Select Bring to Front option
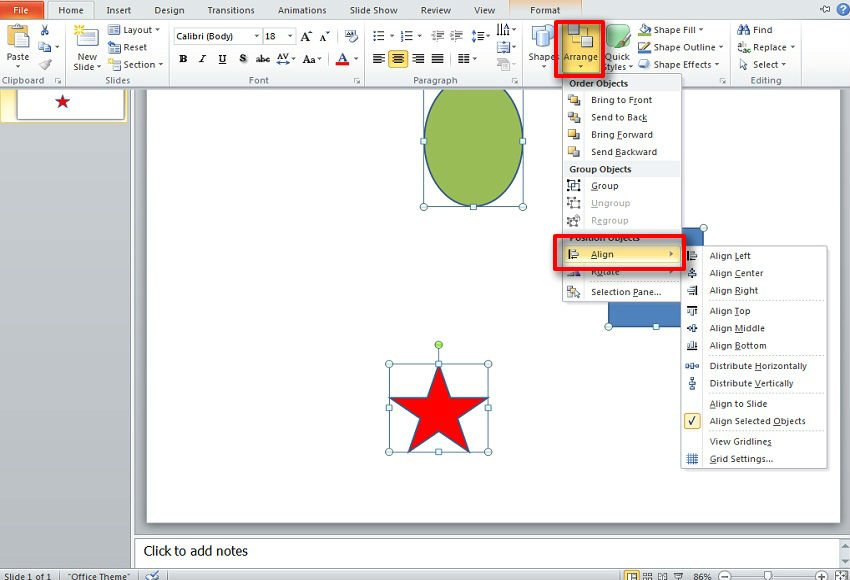 (x=620, y=100)
